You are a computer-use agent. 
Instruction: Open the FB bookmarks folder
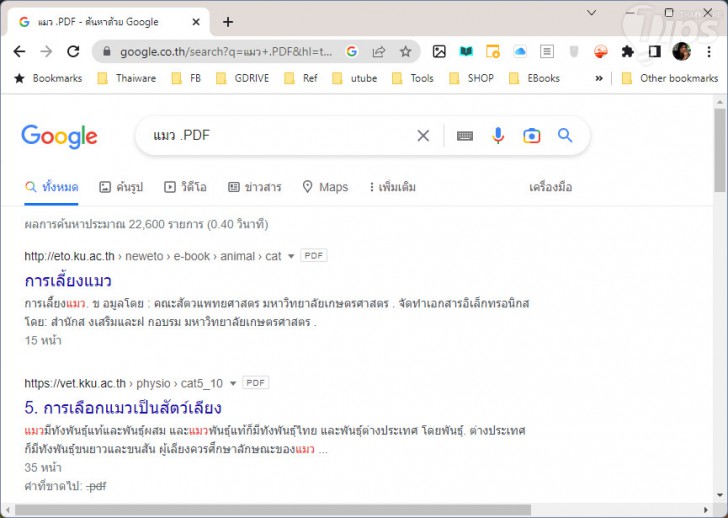pos(186,78)
